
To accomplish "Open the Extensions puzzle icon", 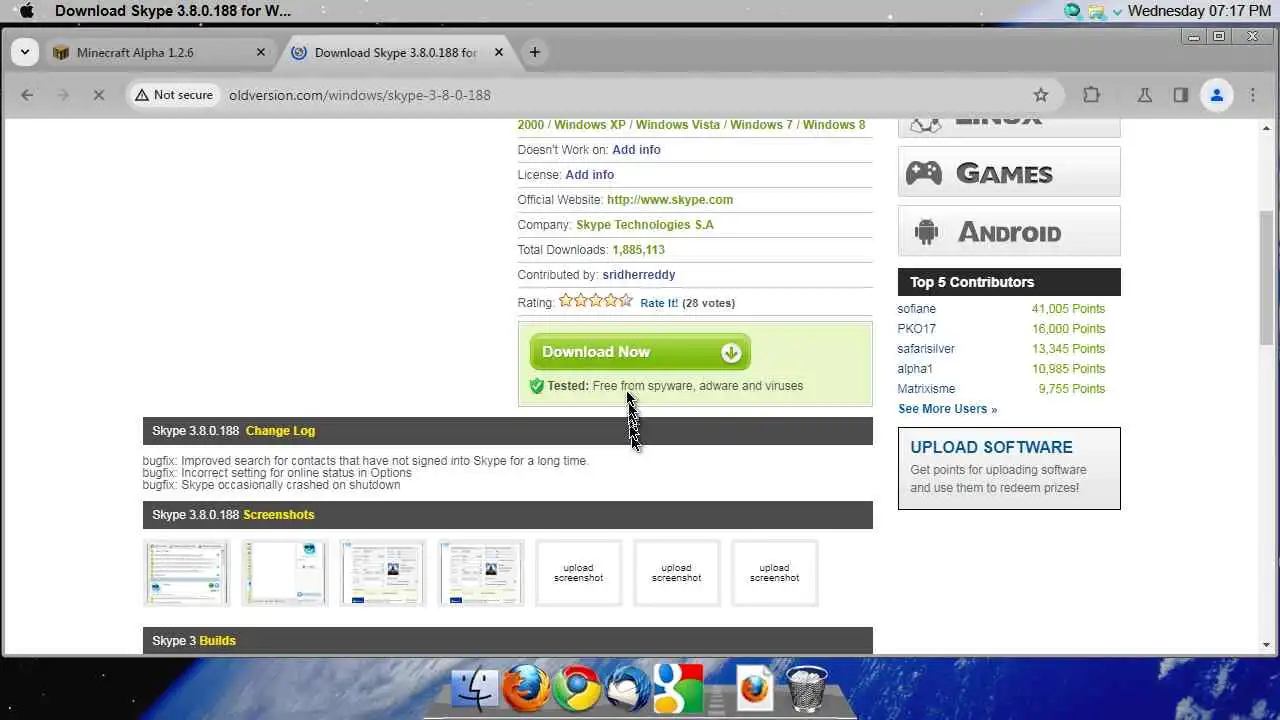I will pos(1091,95).
